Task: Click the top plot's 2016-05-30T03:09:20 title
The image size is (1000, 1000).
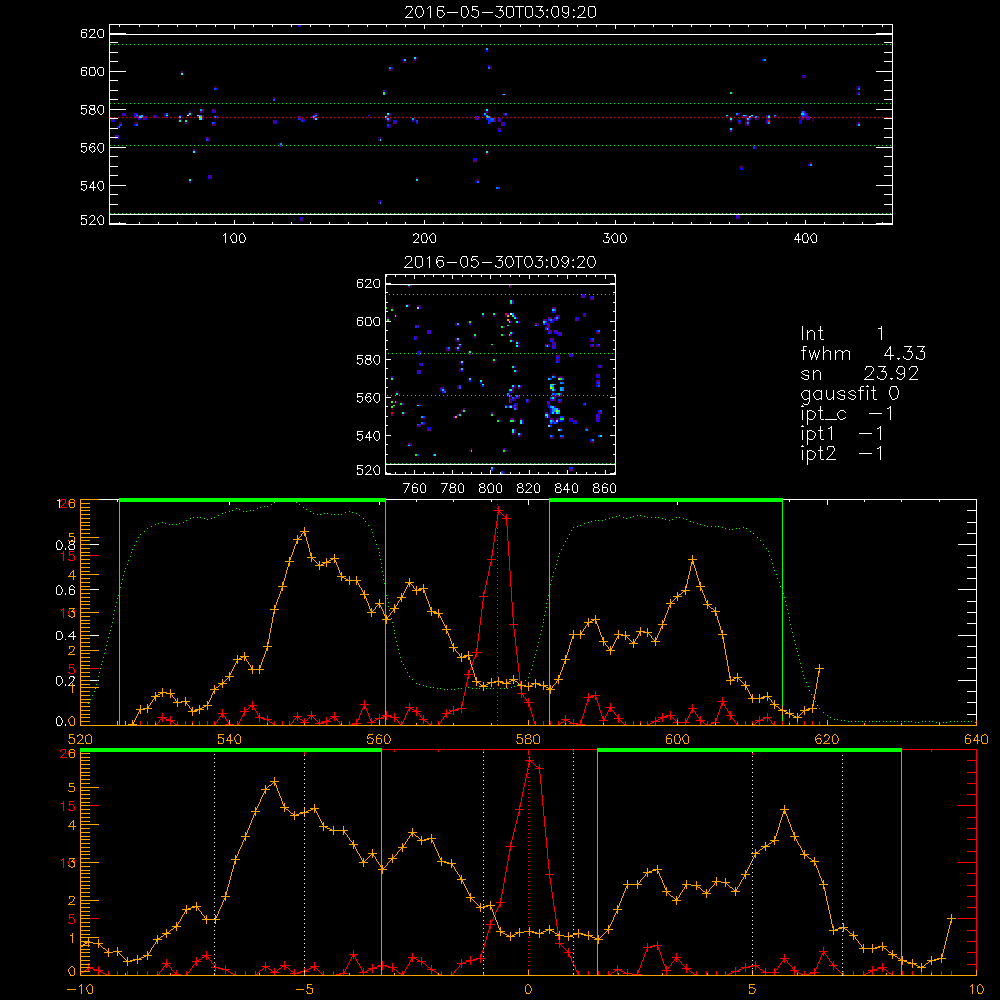Action: 501,12
